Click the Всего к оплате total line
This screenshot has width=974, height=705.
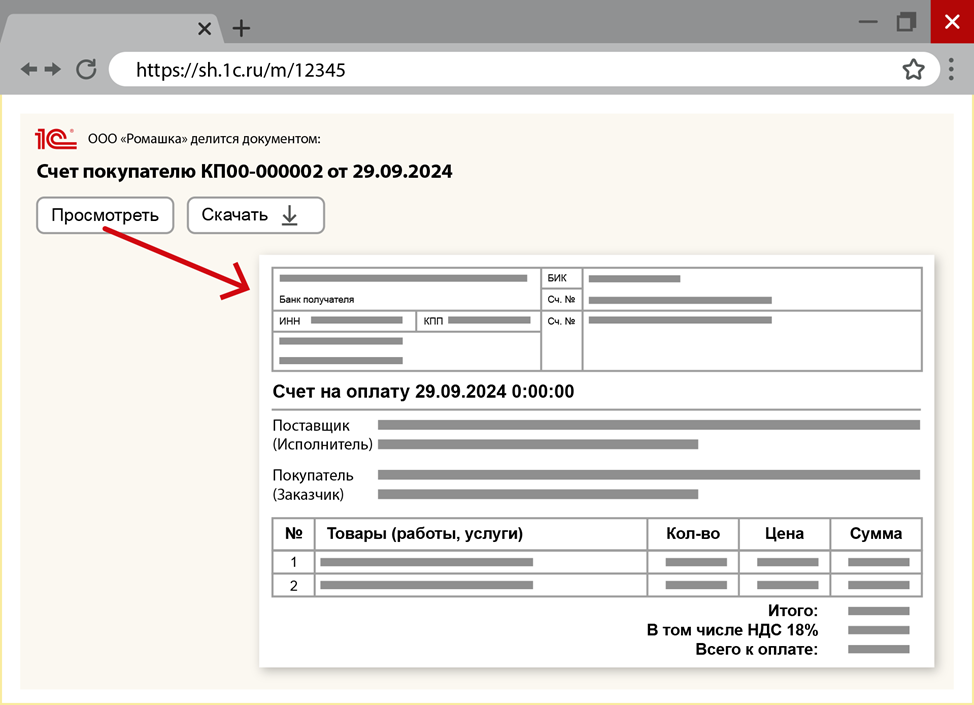(x=756, y=650)
